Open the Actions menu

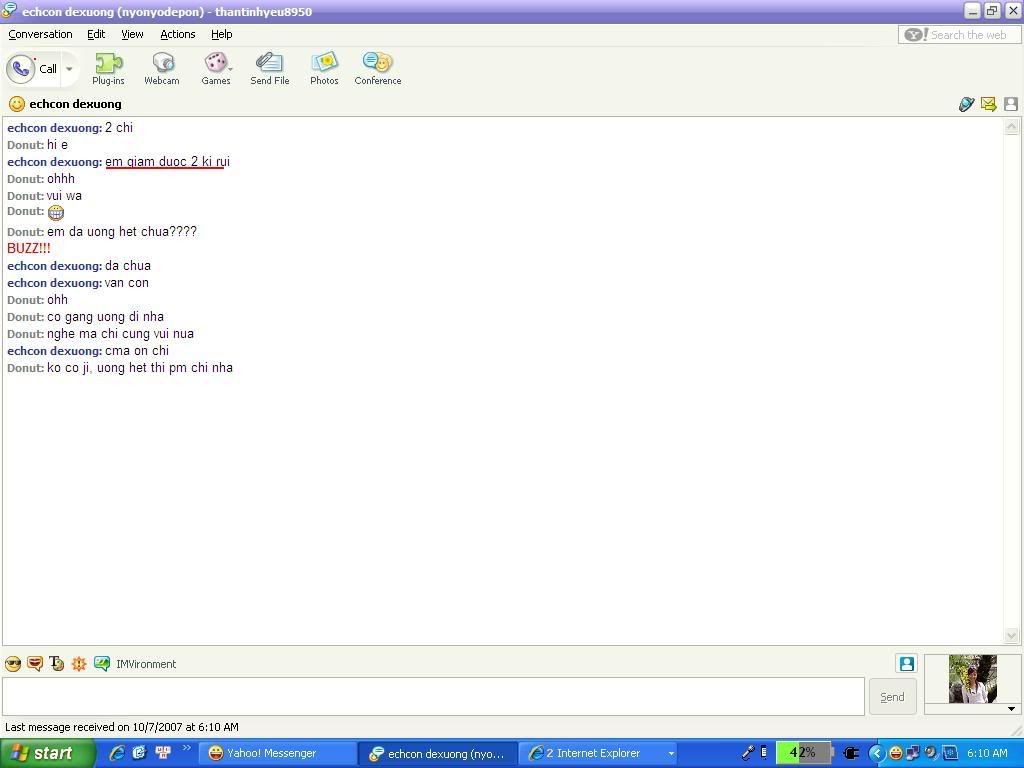point(177,34)
